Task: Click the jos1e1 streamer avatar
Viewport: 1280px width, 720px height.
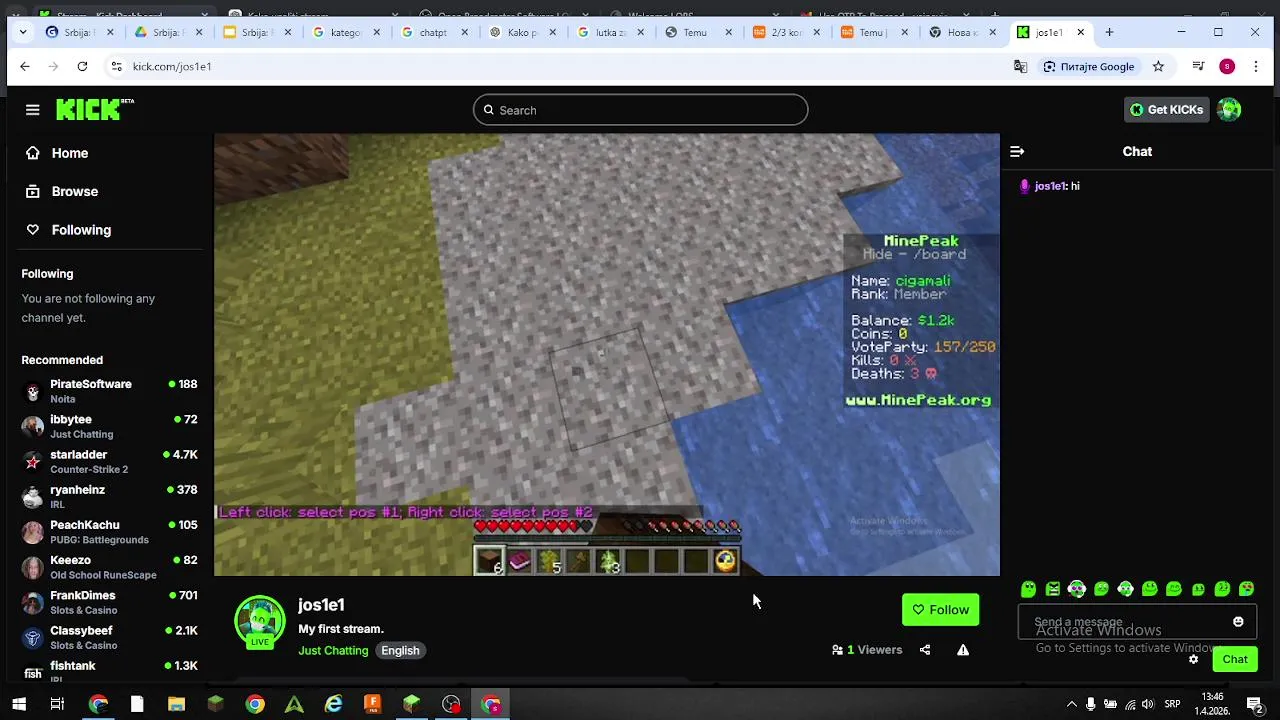Action: pos(260,620)
